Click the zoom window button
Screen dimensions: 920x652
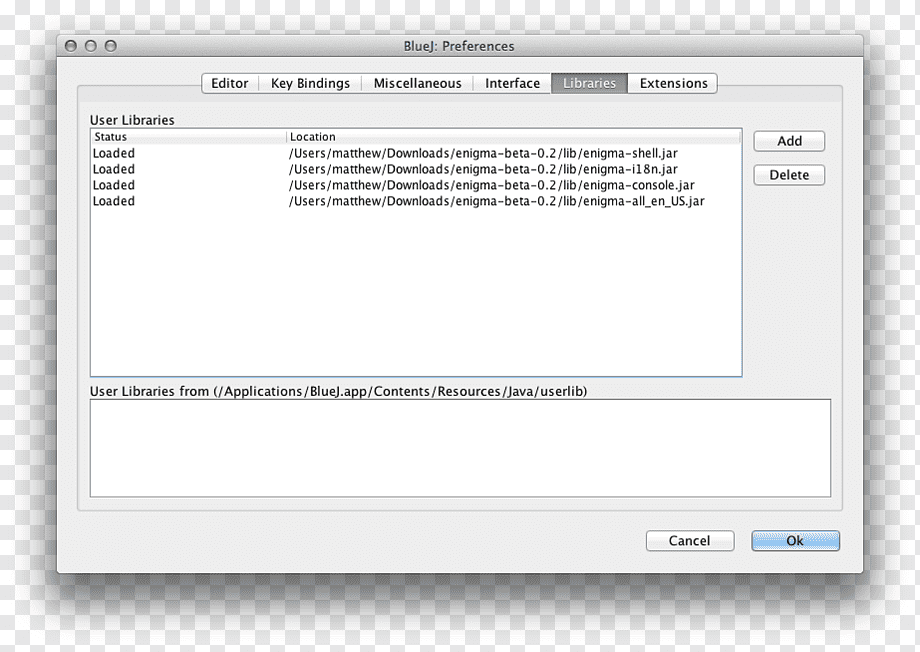pos(111,46)
